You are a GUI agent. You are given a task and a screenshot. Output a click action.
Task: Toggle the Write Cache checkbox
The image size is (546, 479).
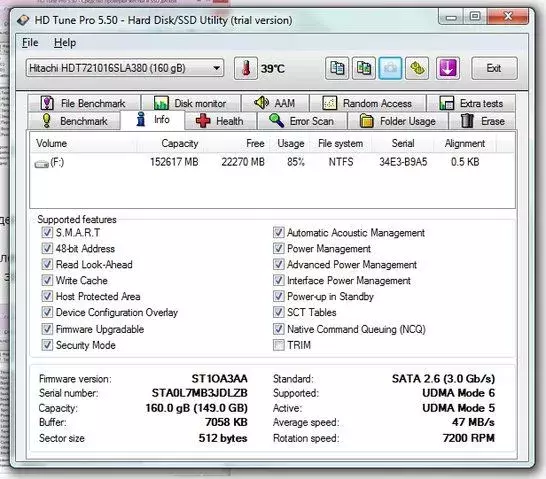[x=47, y=280]
